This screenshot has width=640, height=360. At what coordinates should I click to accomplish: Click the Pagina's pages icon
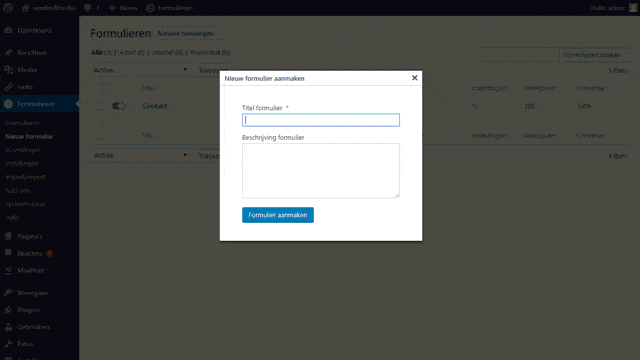8,236
